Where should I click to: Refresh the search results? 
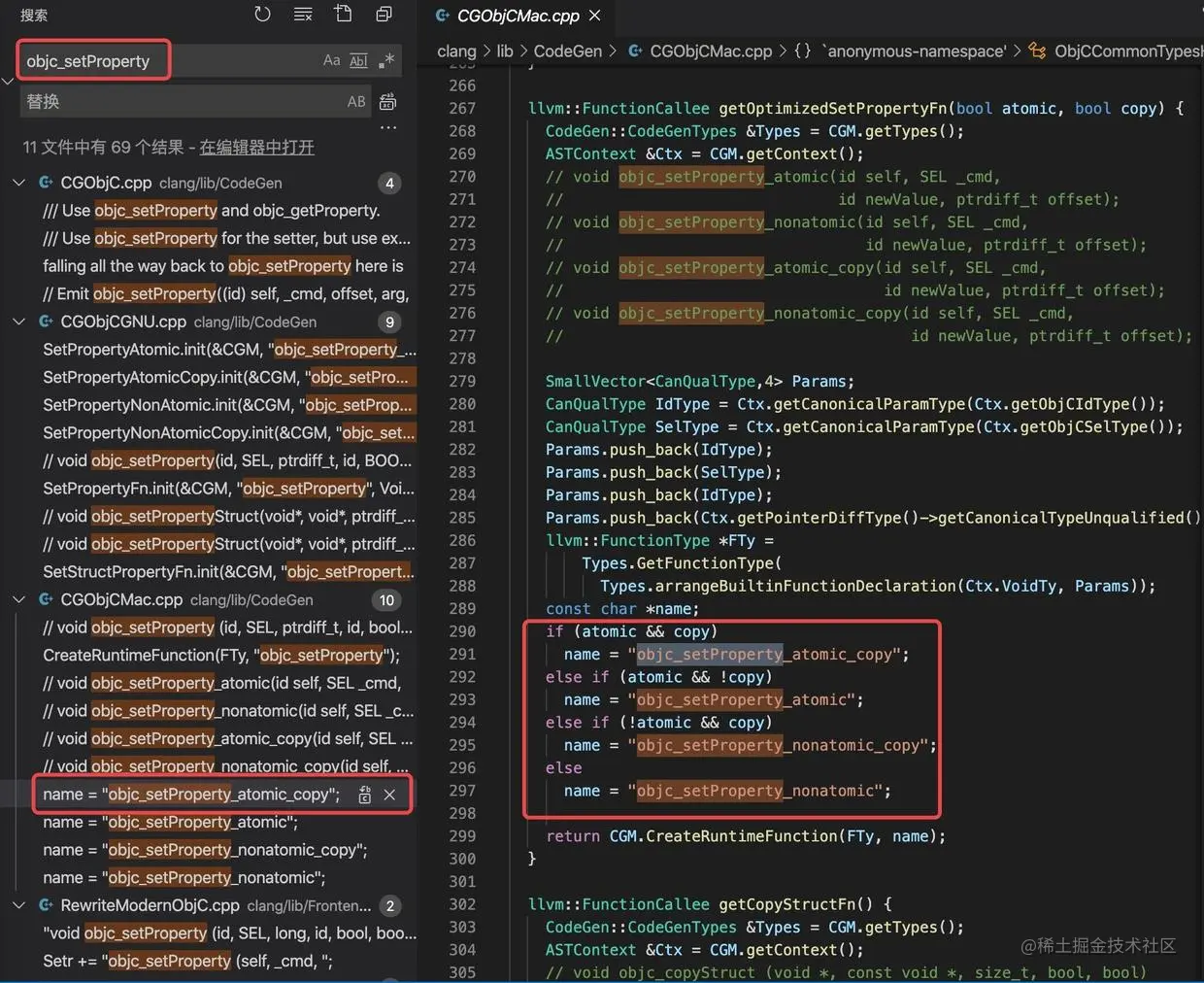pos(262,14)
